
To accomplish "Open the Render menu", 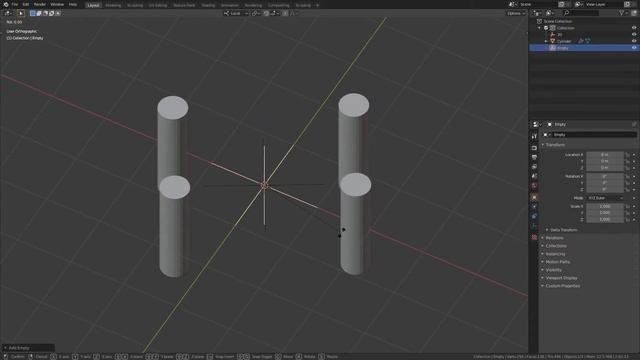I will (40, 4).
